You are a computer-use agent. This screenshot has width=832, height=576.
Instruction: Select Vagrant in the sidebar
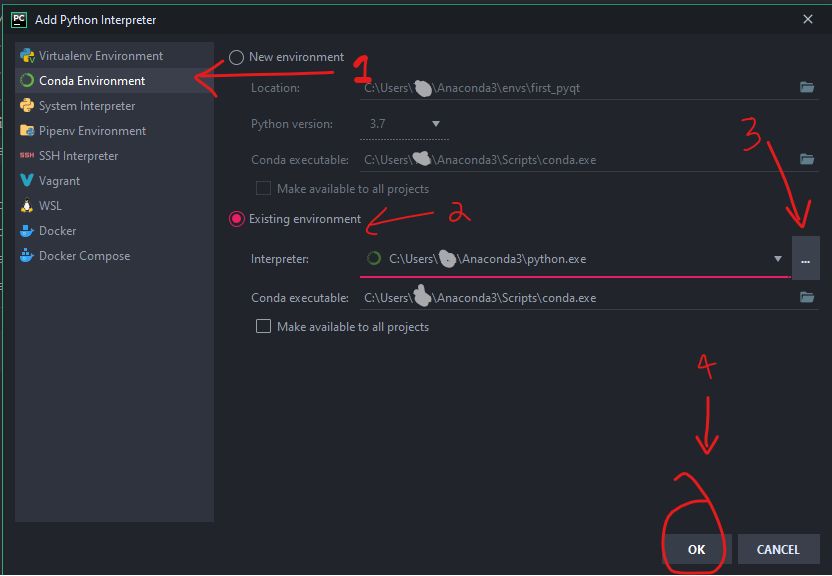[114, 180]
